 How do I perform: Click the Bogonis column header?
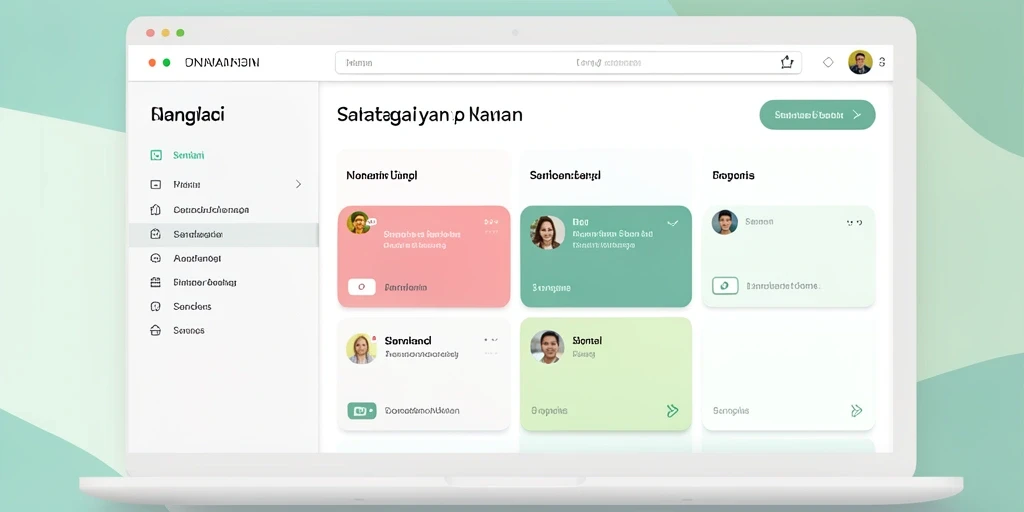(x=733, y=175)
